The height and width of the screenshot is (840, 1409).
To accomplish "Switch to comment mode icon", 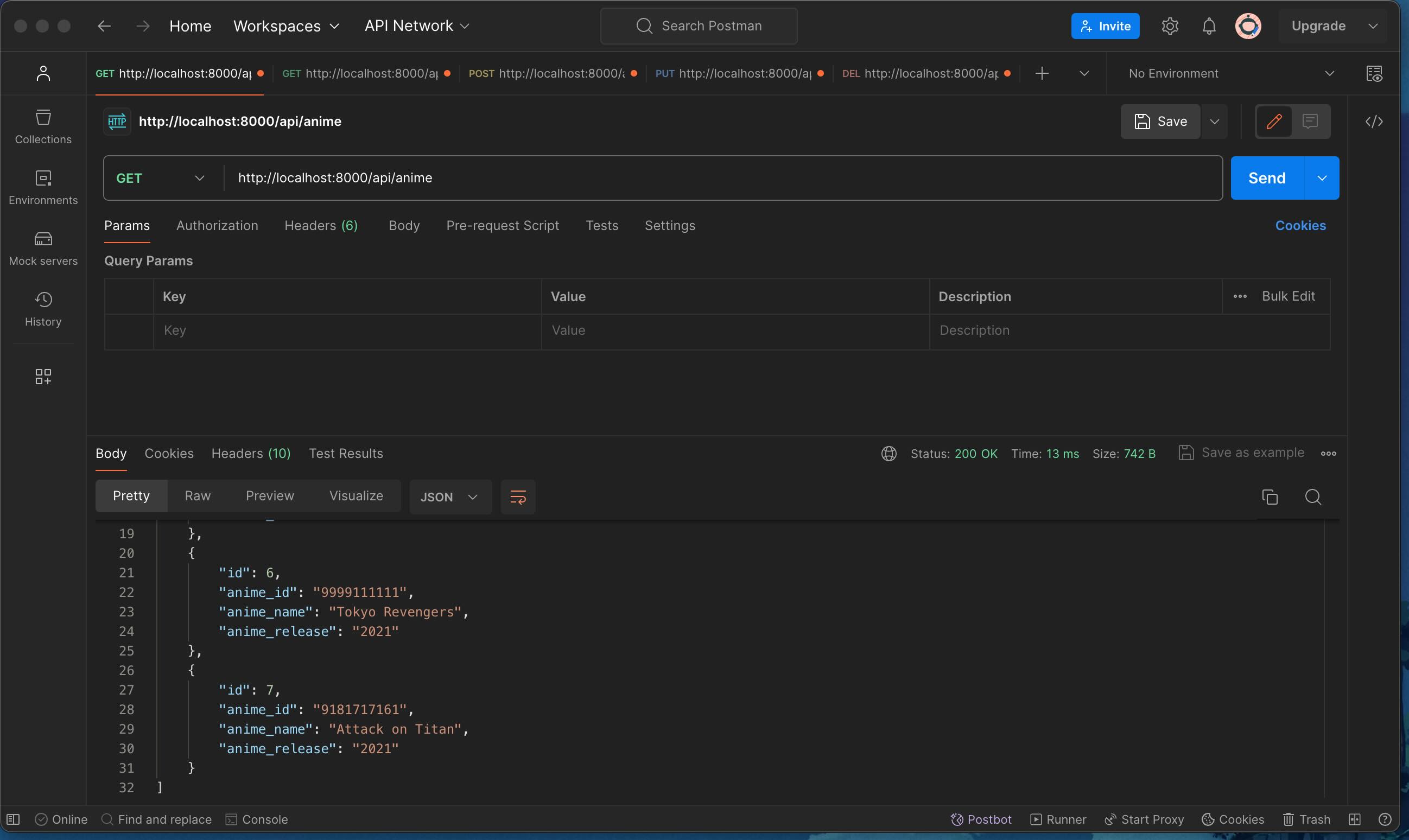I will point(1310,121).
